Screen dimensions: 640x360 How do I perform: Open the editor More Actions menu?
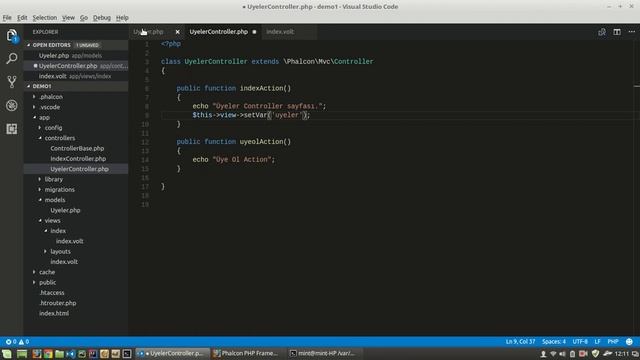pyautogui.click(x=631, y=32)
